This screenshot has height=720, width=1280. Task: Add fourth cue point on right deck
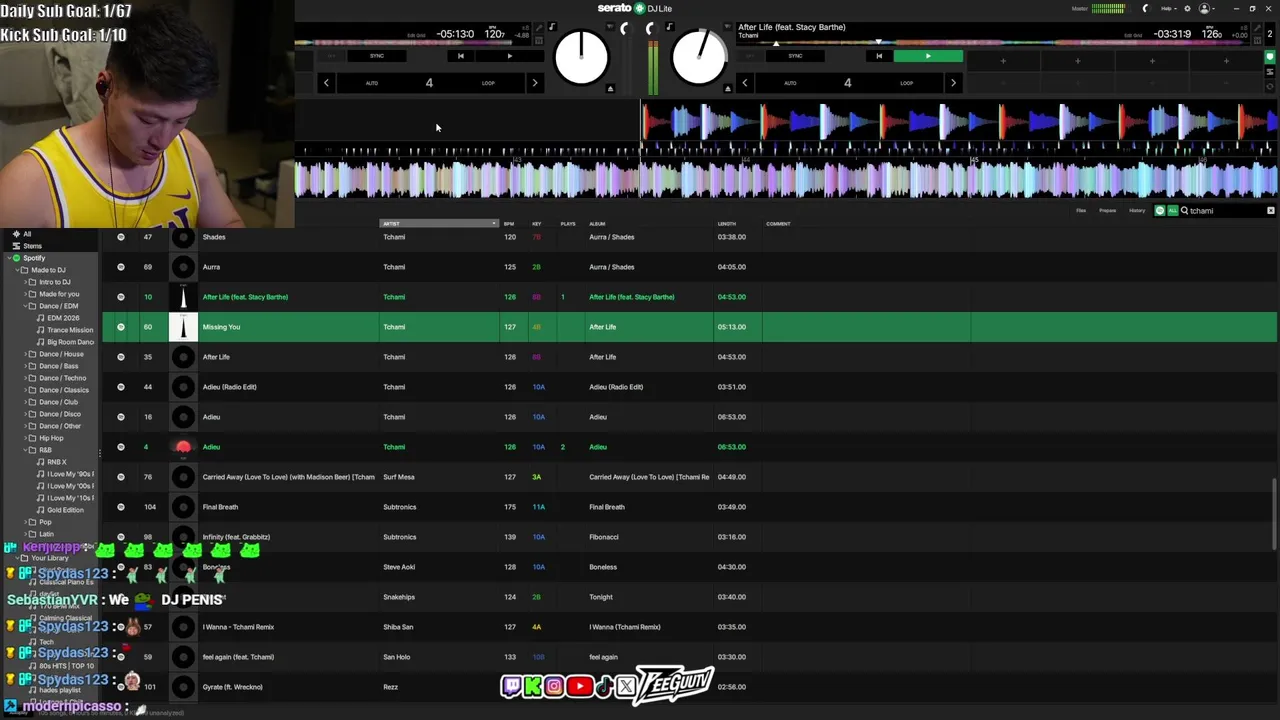[1226, 61]
